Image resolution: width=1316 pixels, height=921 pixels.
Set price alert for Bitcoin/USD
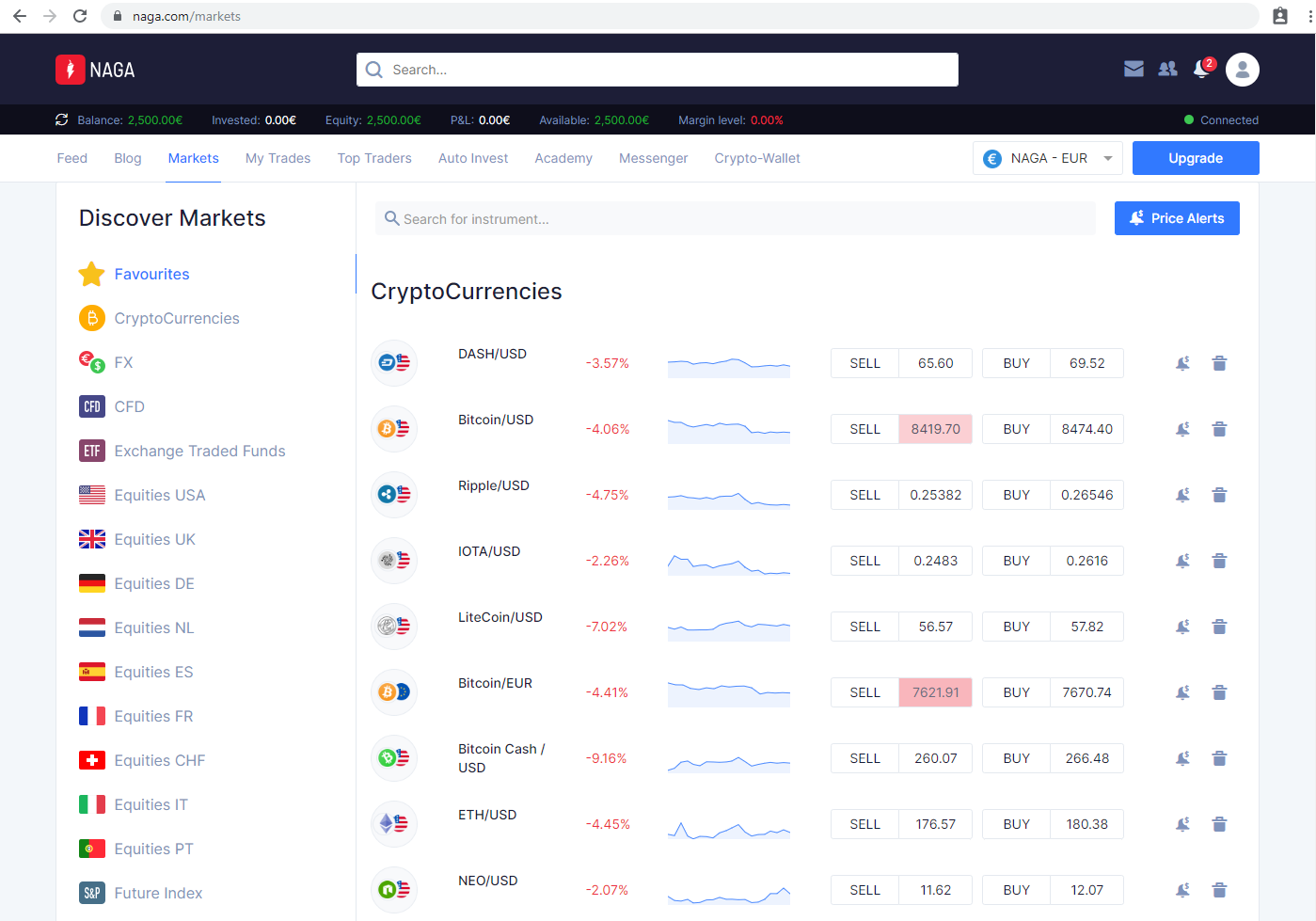click(x=1183, y=429)
